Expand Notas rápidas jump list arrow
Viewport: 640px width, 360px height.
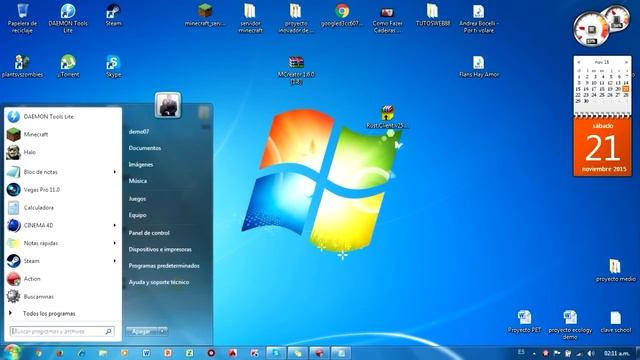[114, 243]
